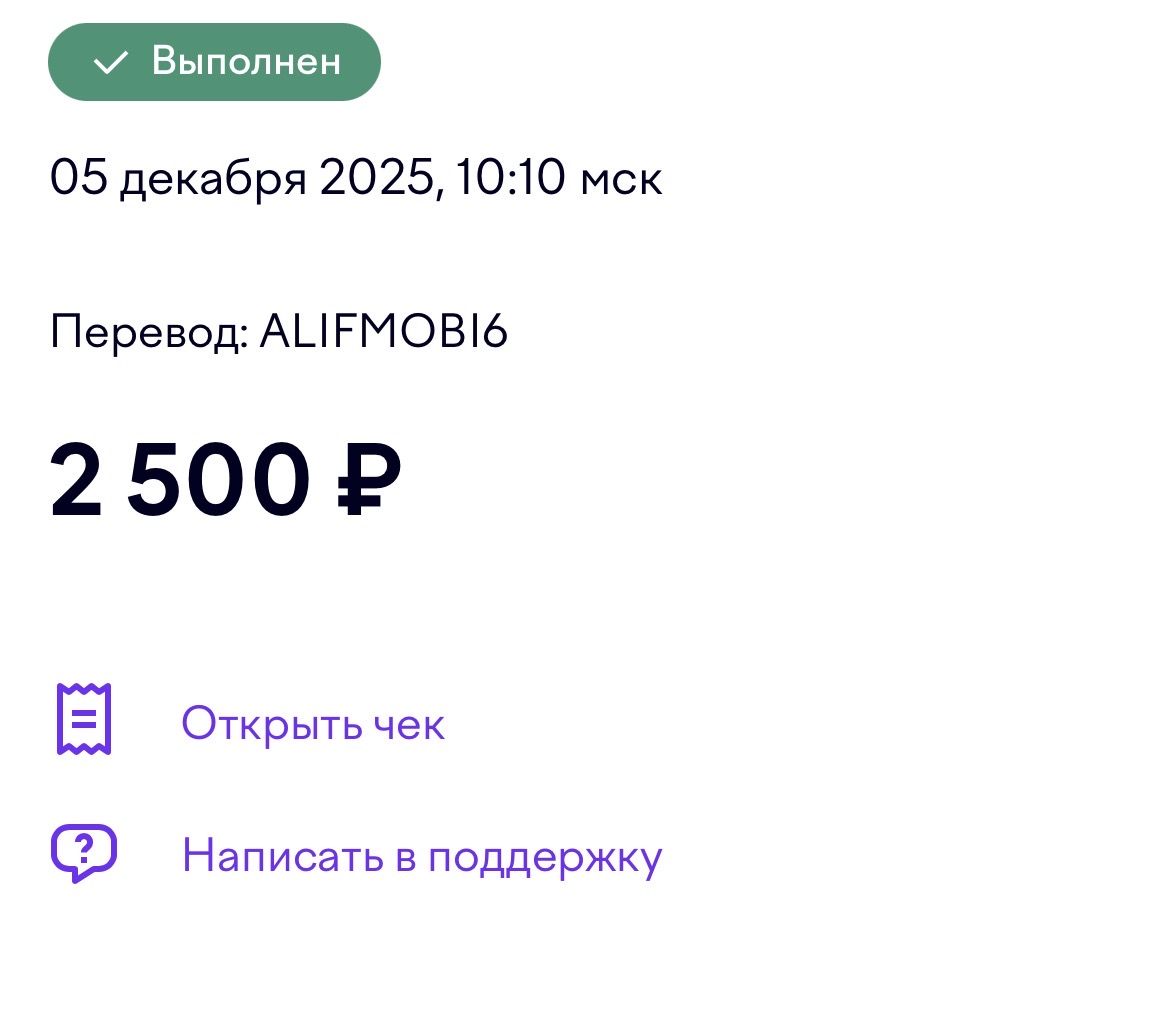Click the "500" part of the amount

coord(216,482)
